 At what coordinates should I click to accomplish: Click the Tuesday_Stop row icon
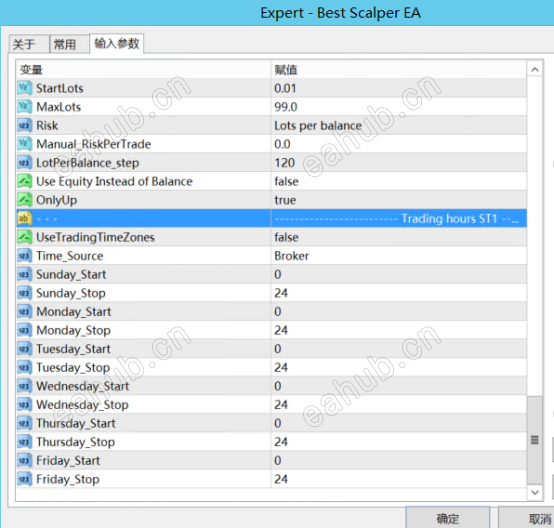point(24,367)
